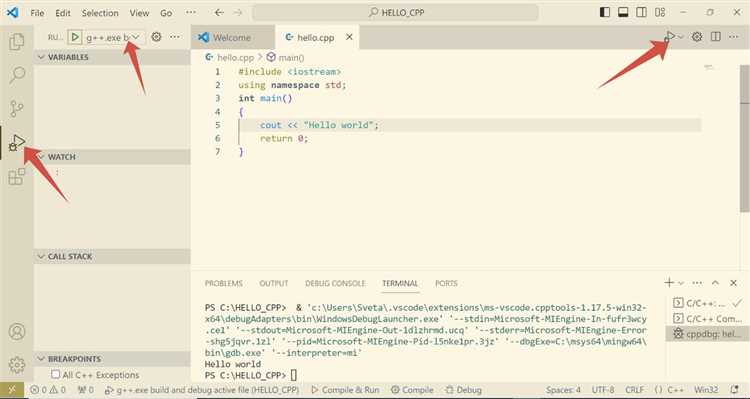Image resolution: width=750 pixels, height=399 pixels.
Task: Open the View menu
Action: coord(139,13)
